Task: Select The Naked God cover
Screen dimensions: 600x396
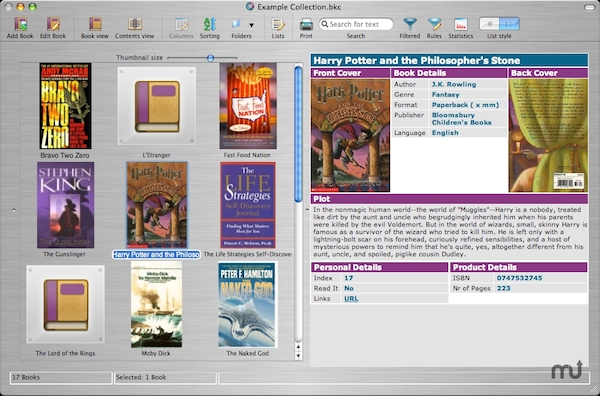Action: [248, 304]
